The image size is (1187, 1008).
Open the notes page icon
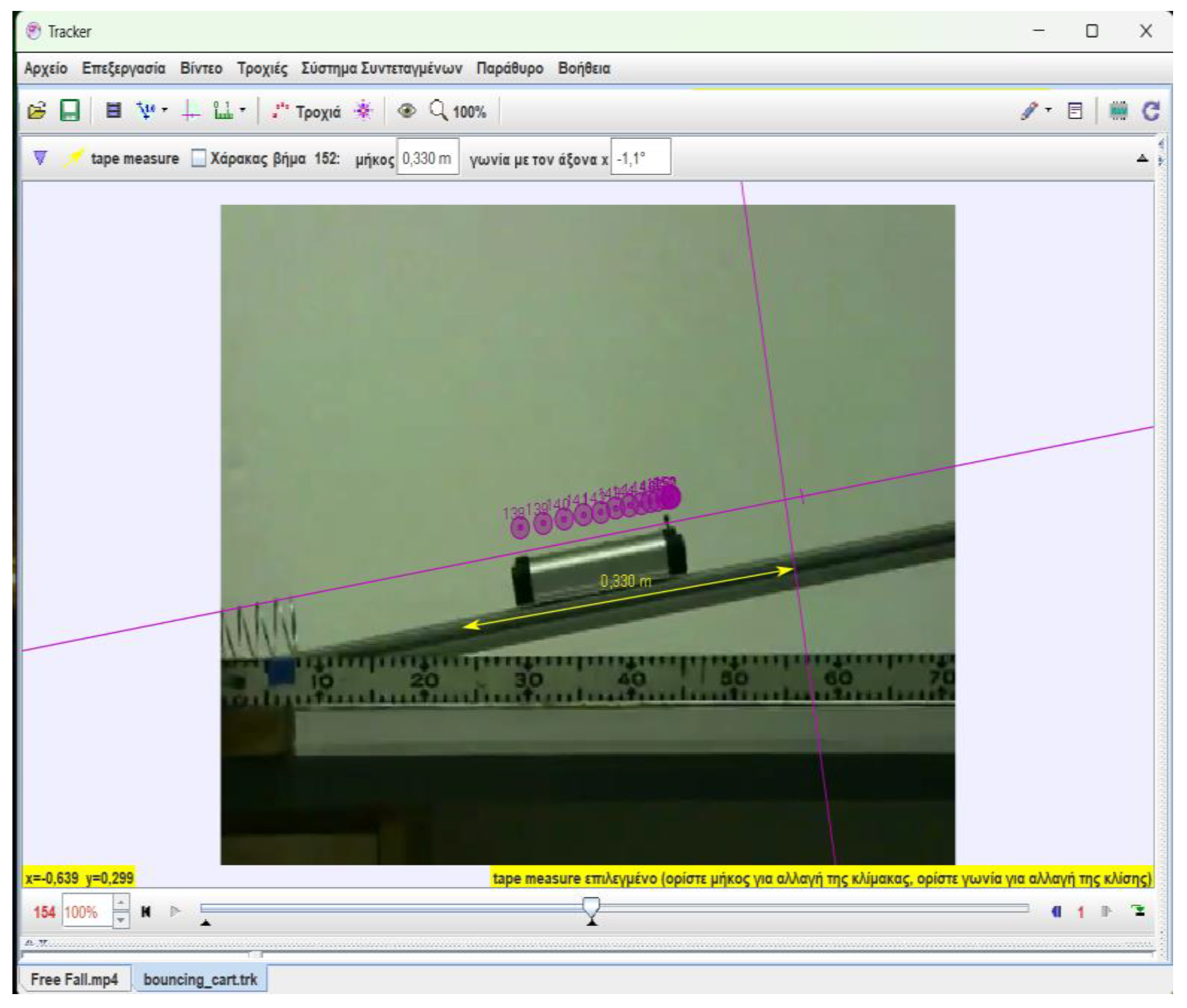pos(1075,110)
